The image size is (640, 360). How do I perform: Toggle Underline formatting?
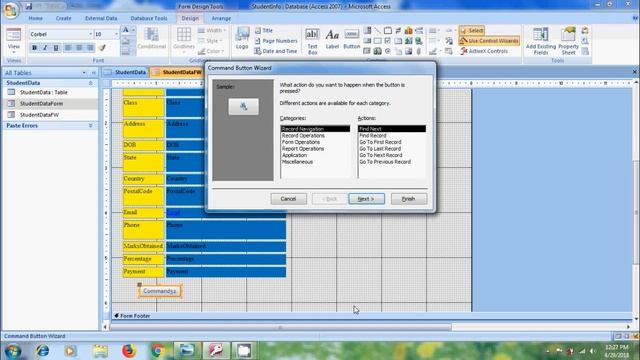point(56,48)
